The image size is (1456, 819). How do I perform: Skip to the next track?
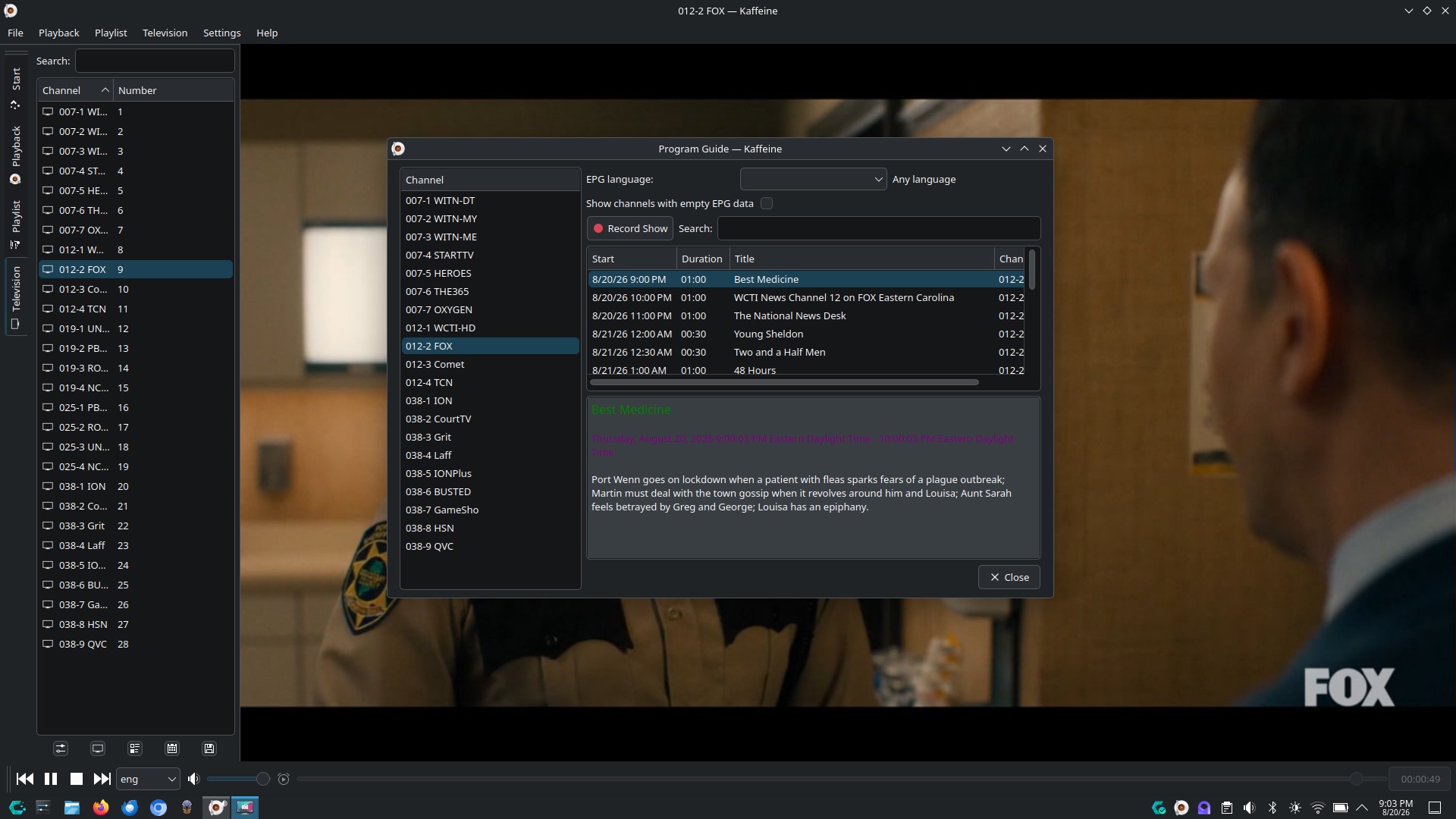(102, 779)
